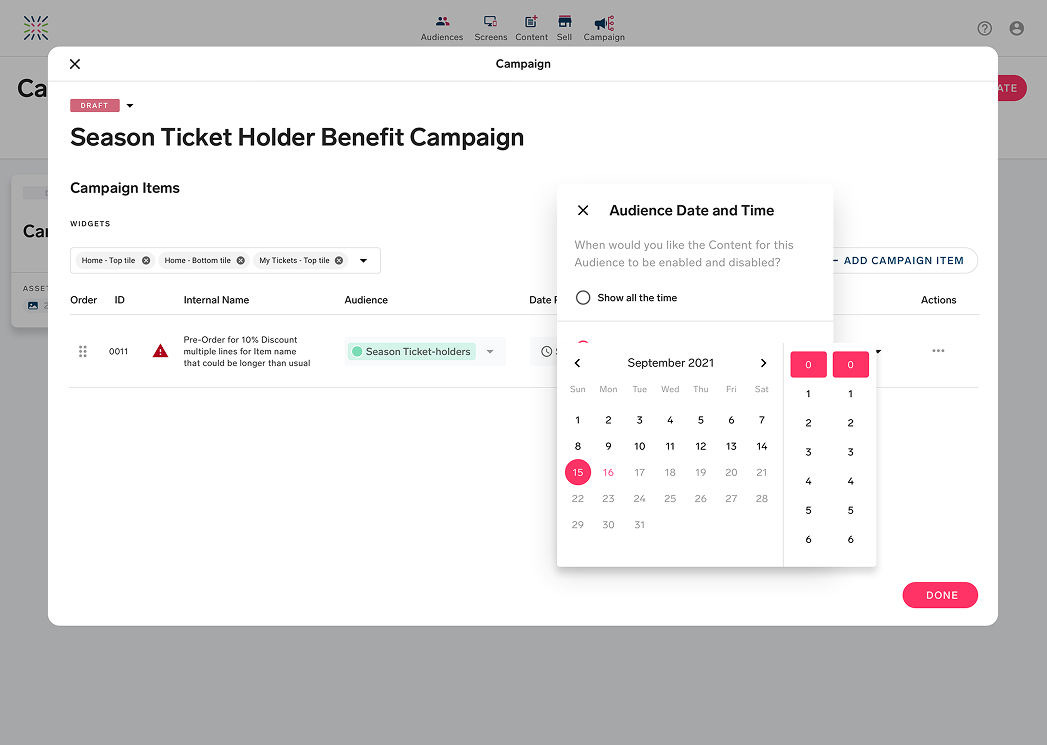
Task: Grab the drag handle for item 0011
Action: coord(83,351)
